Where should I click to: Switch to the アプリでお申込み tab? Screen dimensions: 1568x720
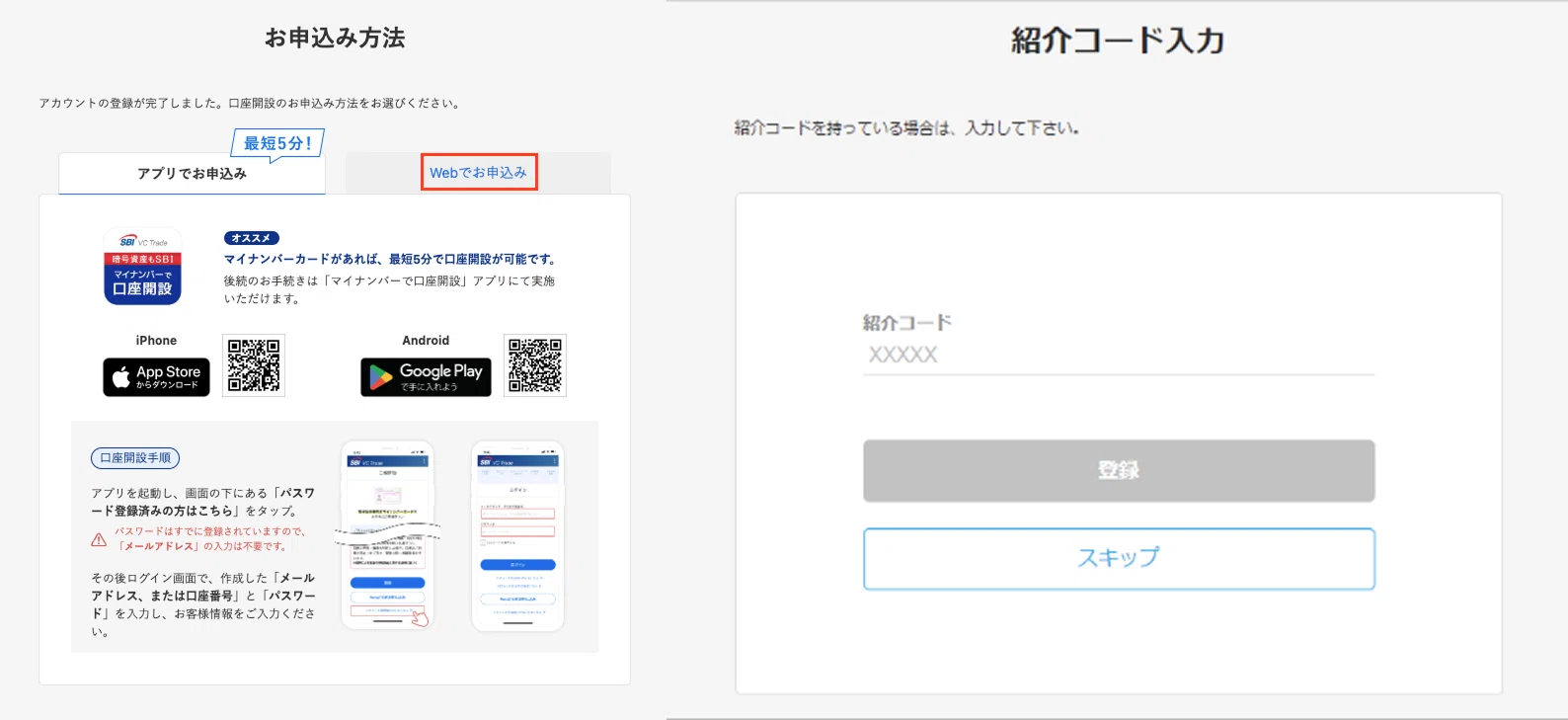pos(192,174)
